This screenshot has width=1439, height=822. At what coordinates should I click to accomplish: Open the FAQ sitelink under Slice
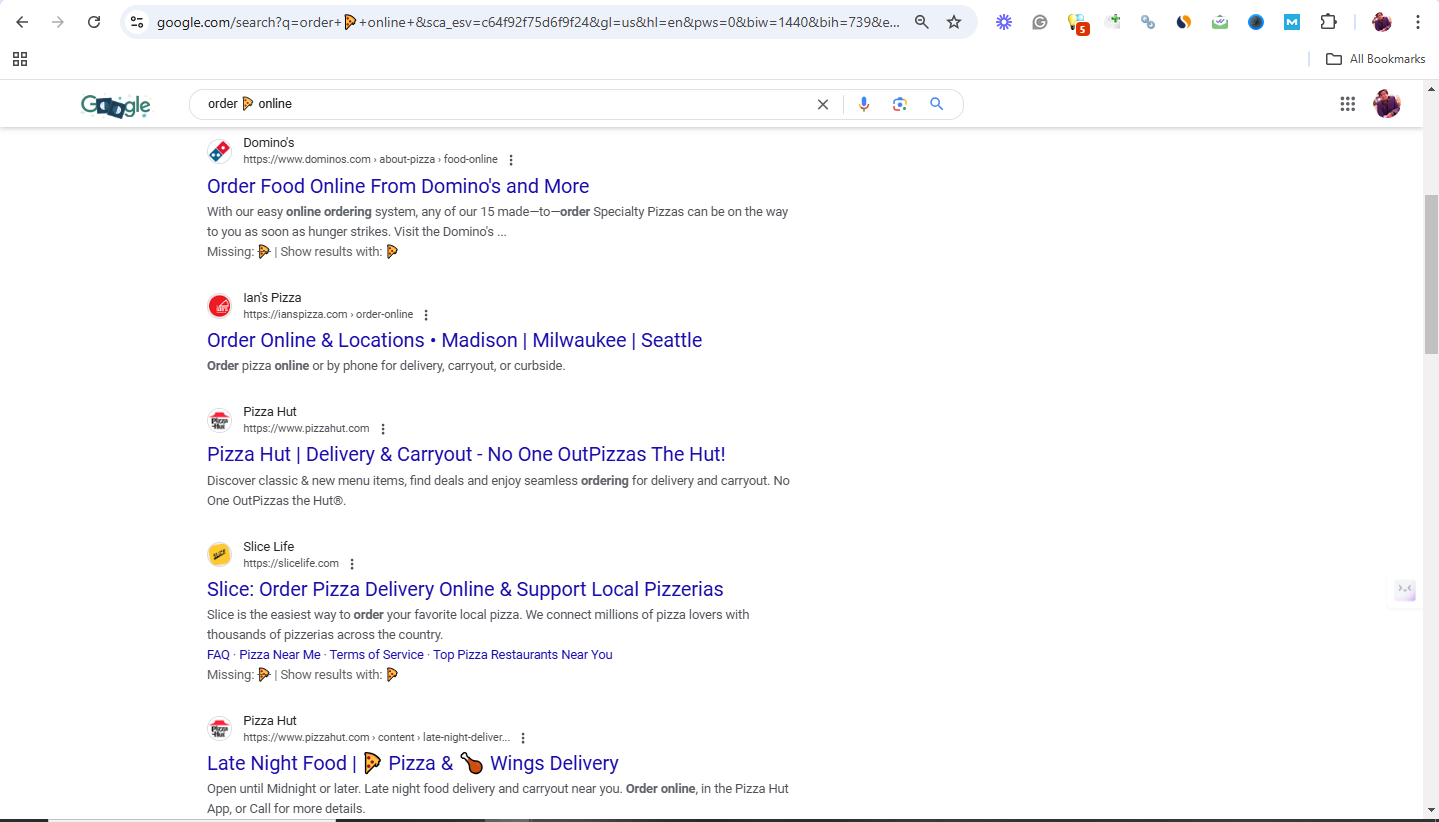[x=218, y=655]
